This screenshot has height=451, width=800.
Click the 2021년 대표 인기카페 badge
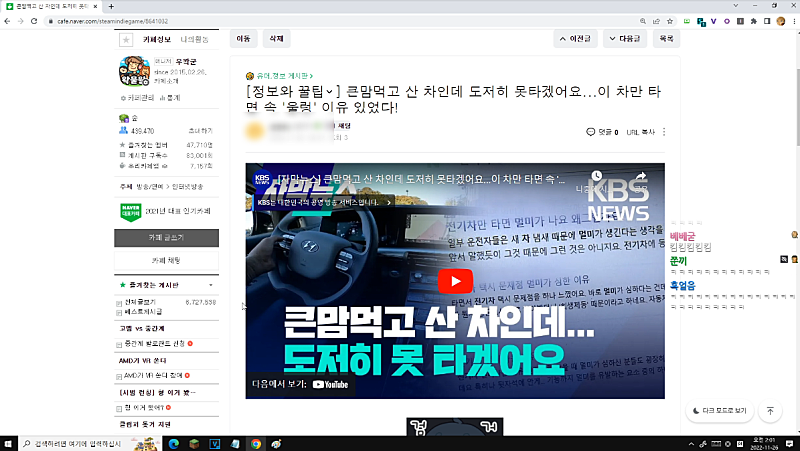(166, 212)
